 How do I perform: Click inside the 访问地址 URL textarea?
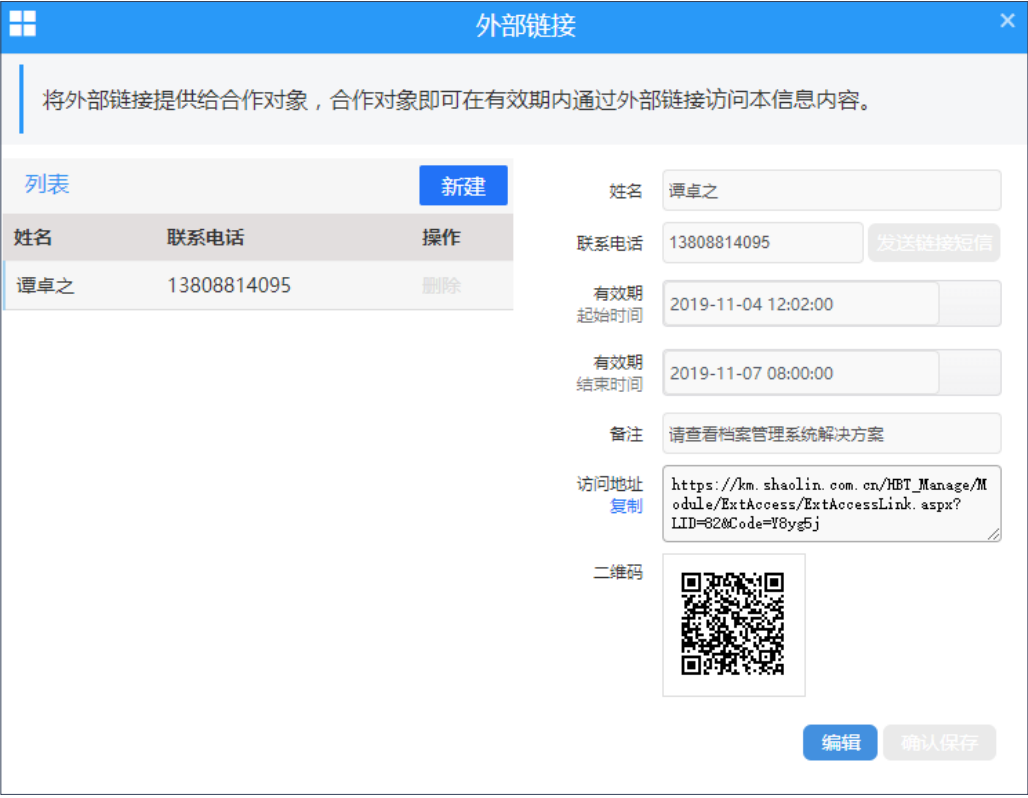(x=831, y=504)
